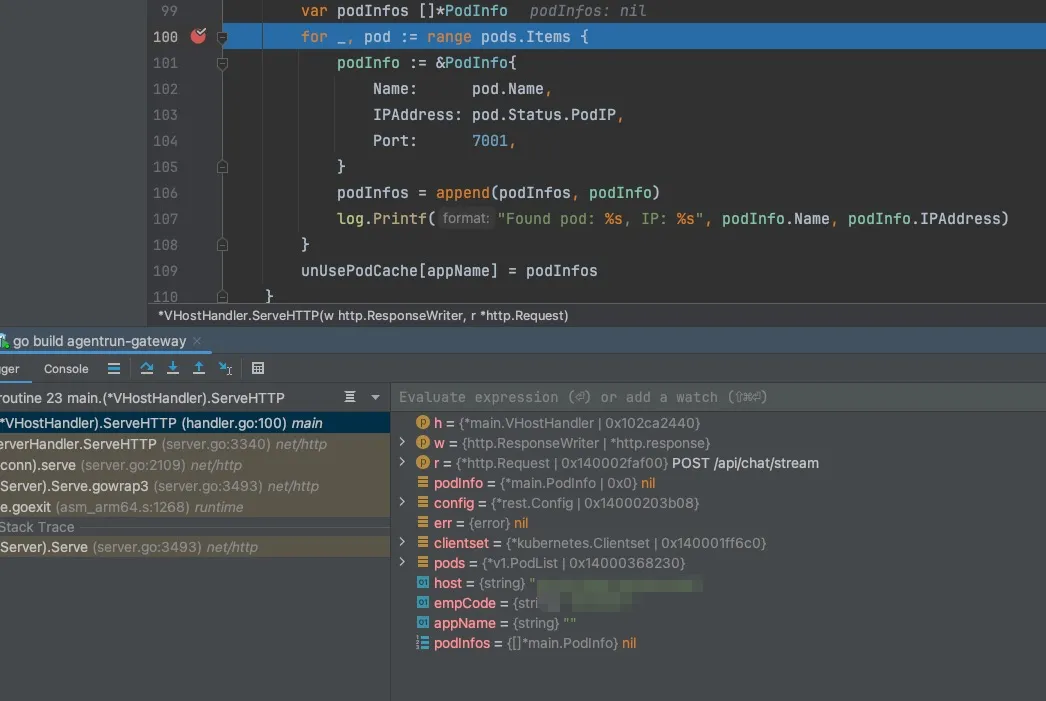This screenshot has width=1046, height=701.
Task: Click the ServeHTTP breadcrumb below the editor
Action: (x=363, y=315)
